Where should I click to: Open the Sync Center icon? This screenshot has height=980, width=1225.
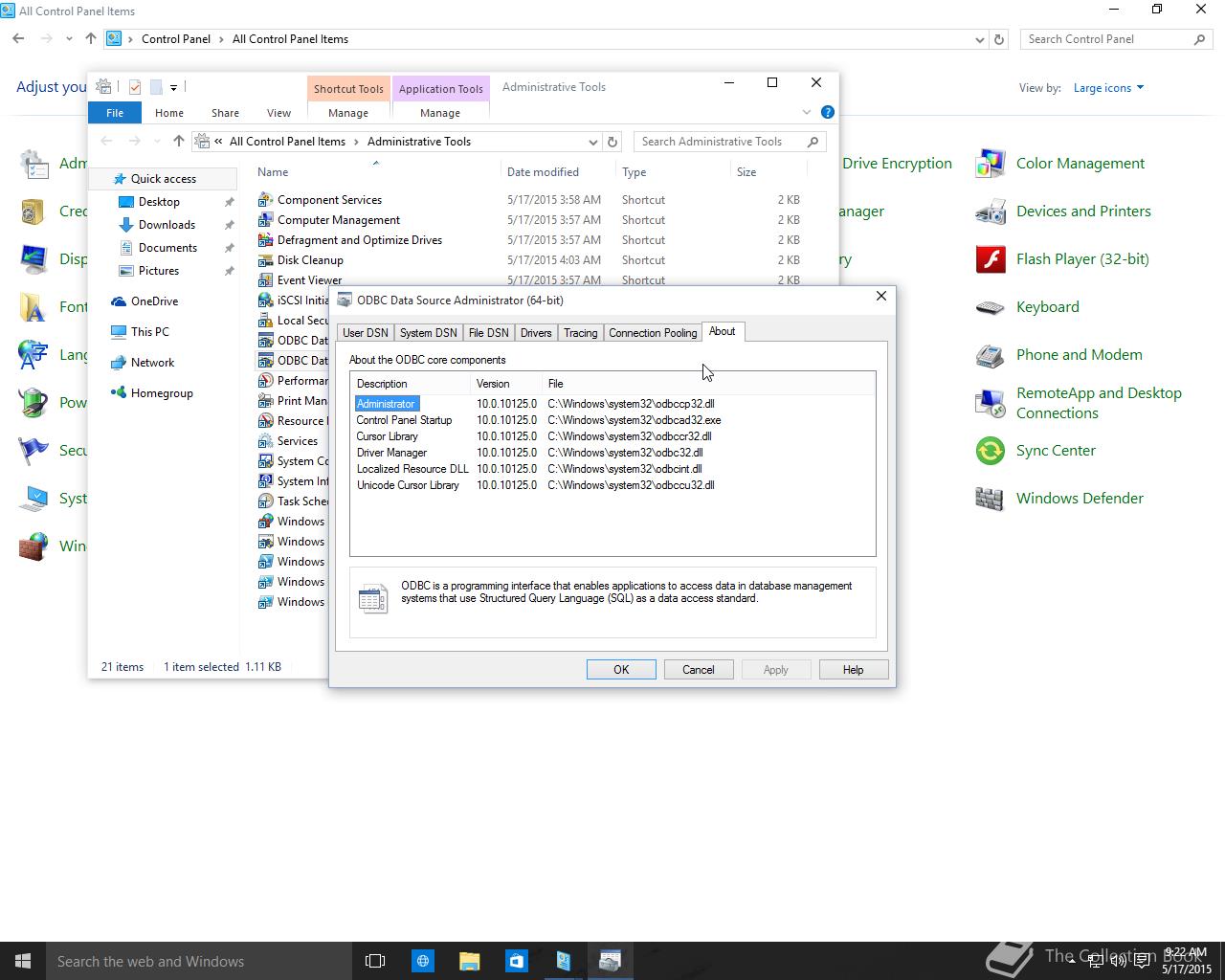[991, 451]
